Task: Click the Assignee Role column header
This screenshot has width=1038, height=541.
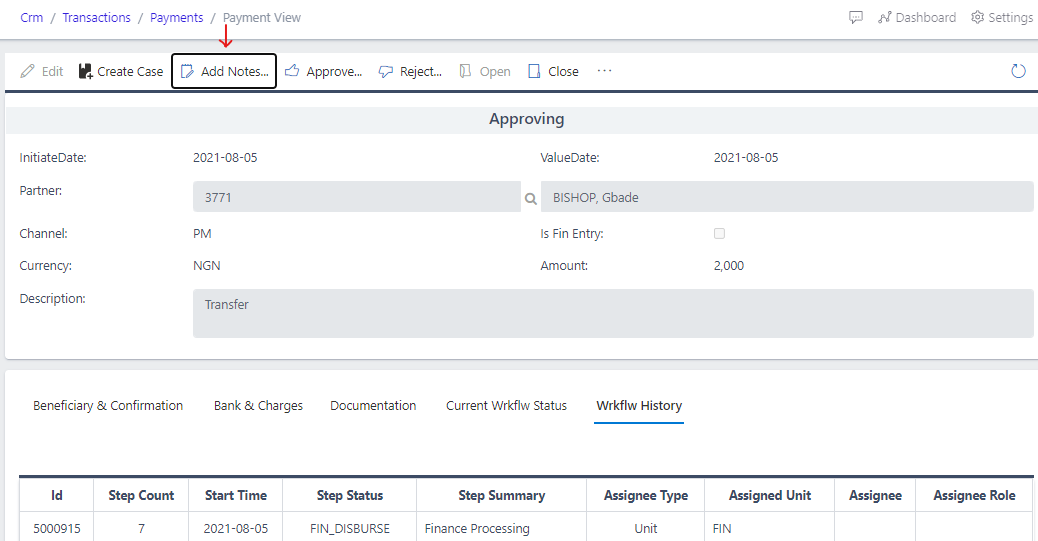Action: (974, 495)
